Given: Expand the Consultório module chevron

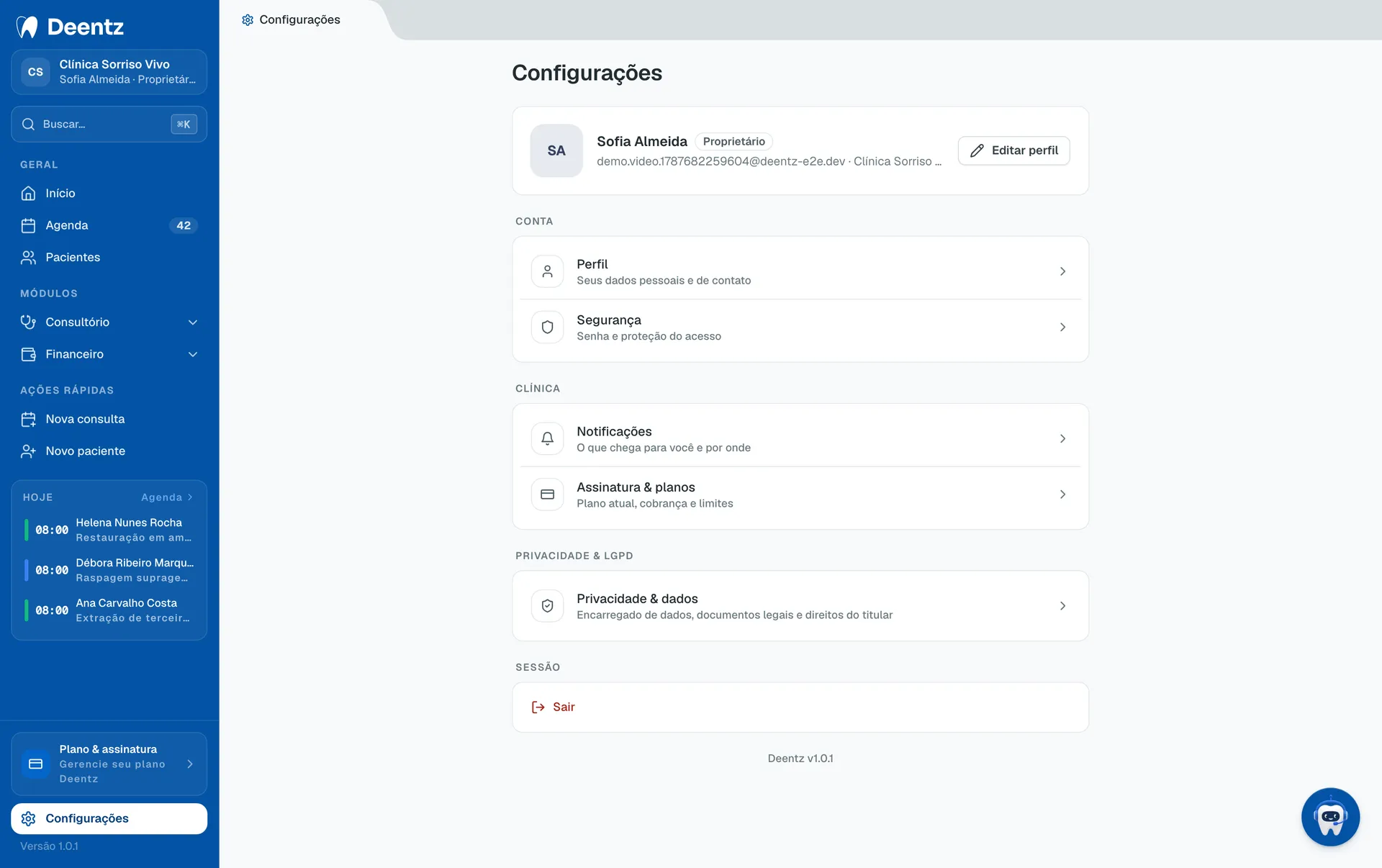Looking at the screenshot, I should click(x=192, y=322).
